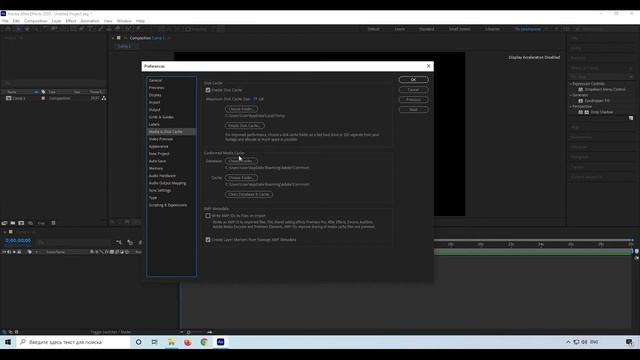The height and width of the screenshot is (360, 640).
Task: Select the Selection tool in the toolbar
Action: (x=18, y=29)
